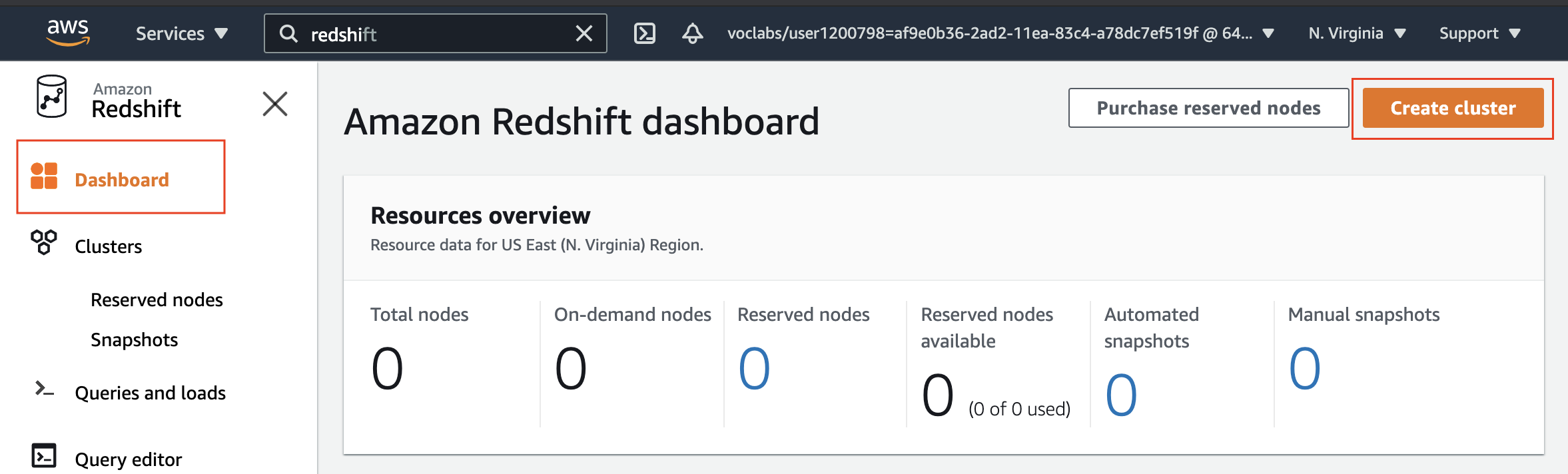Screen dimensions: 1568x474
Task: Clear the search box with X icon
Action: click(x=584, y=33)
